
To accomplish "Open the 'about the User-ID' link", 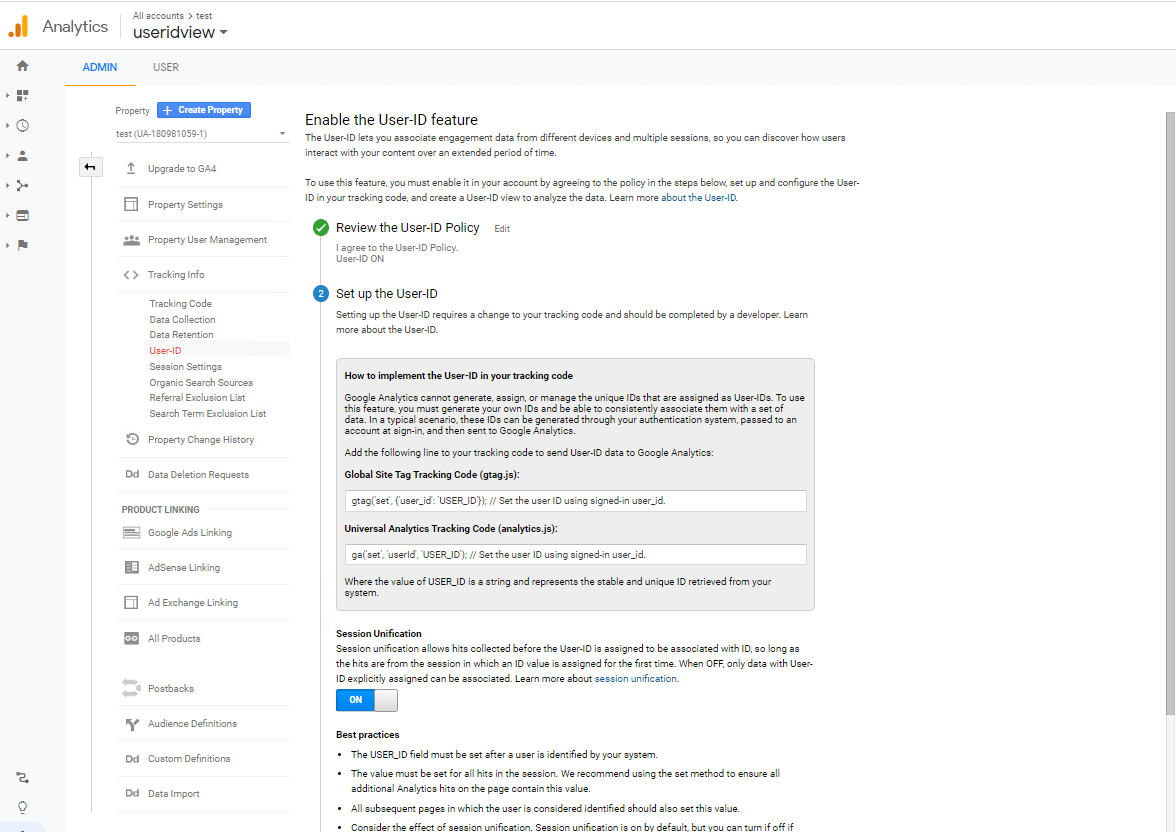I will (x=698, y=197).
